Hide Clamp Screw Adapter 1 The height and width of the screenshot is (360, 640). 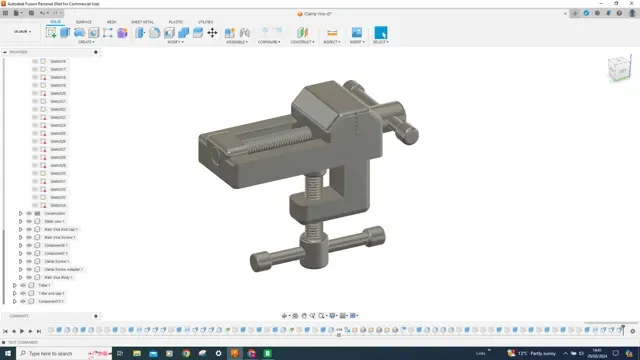coord(29,269)
